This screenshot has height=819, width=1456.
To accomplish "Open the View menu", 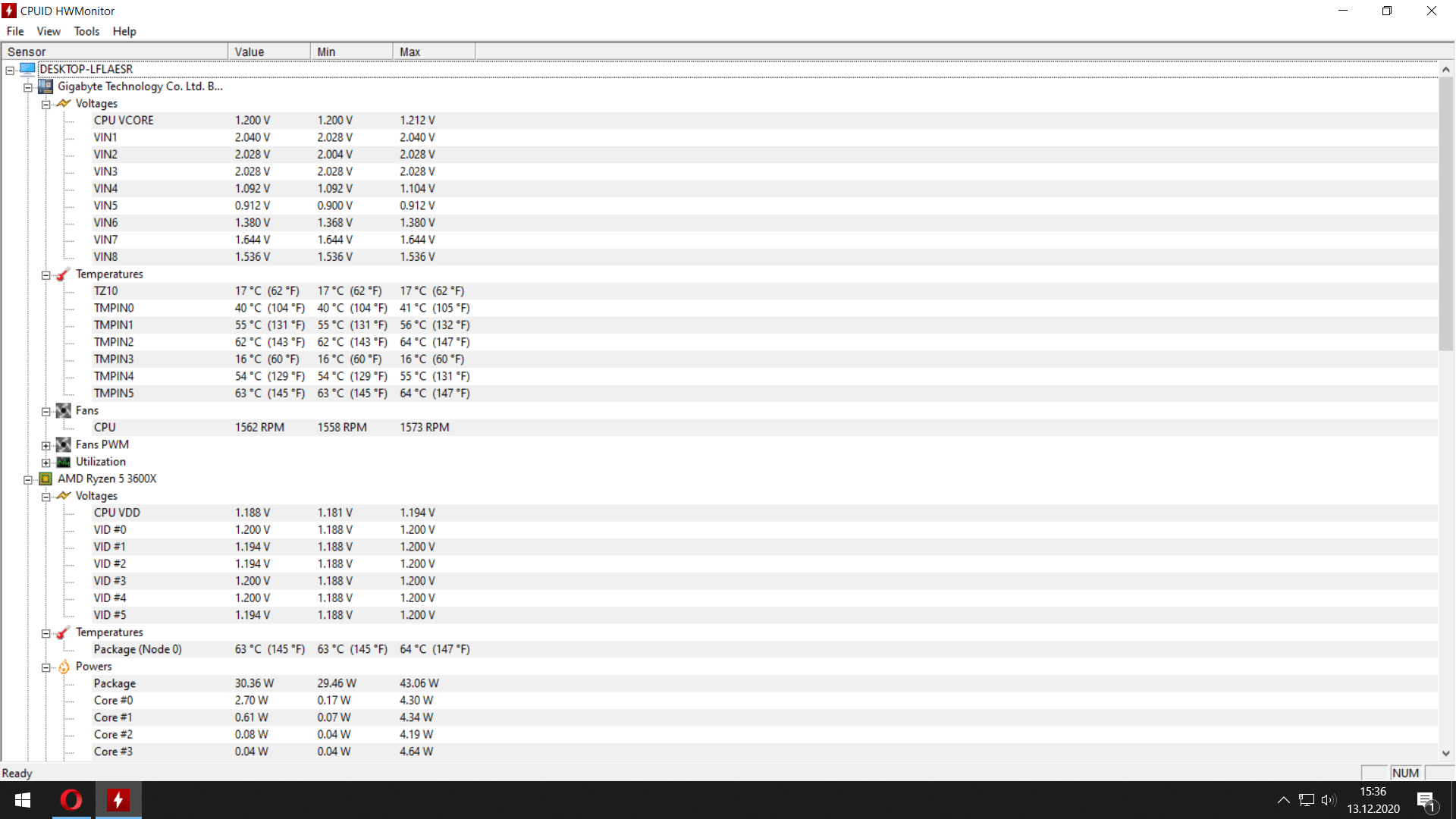I will pyautogui.click(x=49, y=31).
